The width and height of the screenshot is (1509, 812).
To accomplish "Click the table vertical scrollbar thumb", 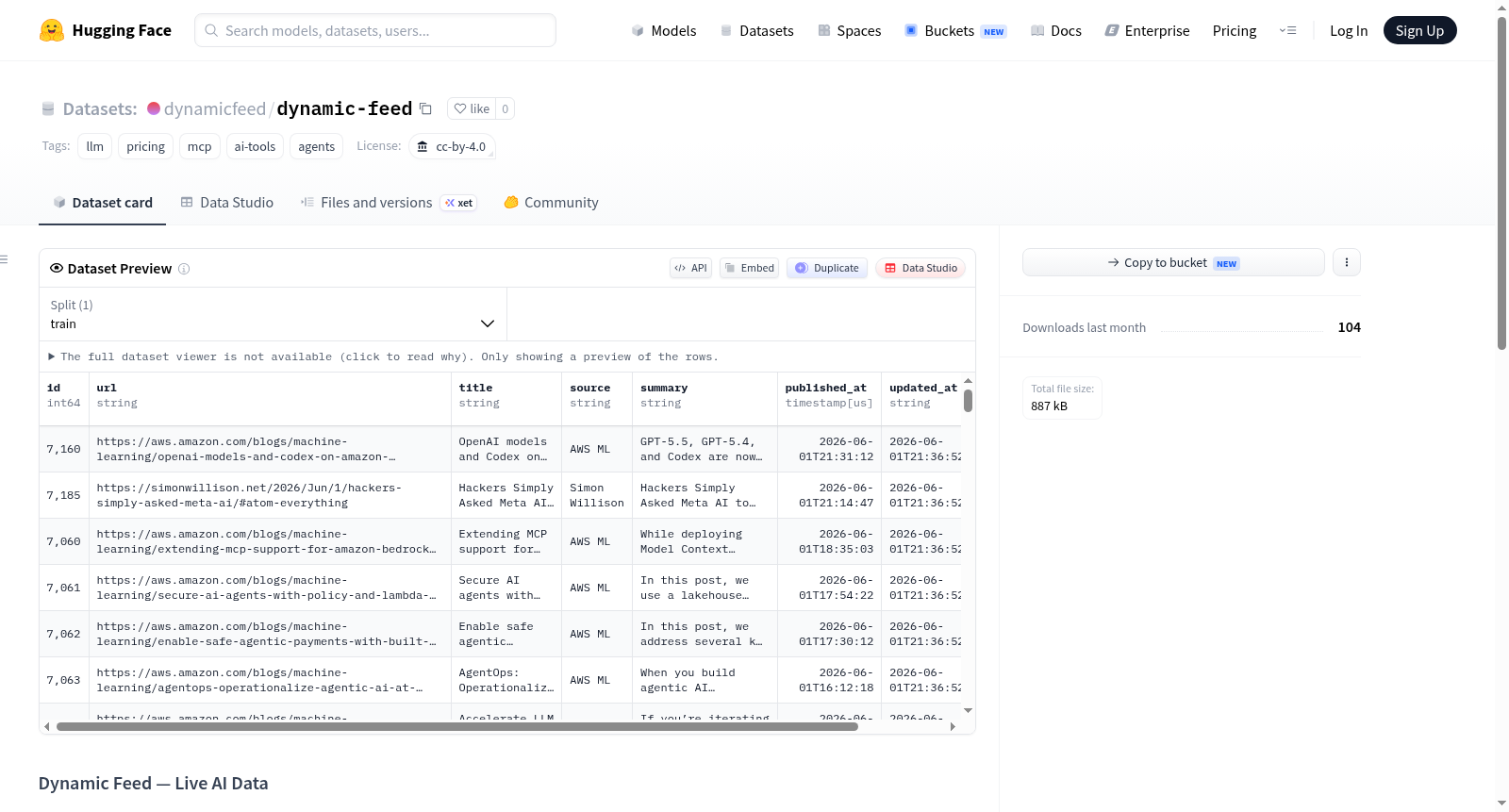I will (x=968, y=401).
